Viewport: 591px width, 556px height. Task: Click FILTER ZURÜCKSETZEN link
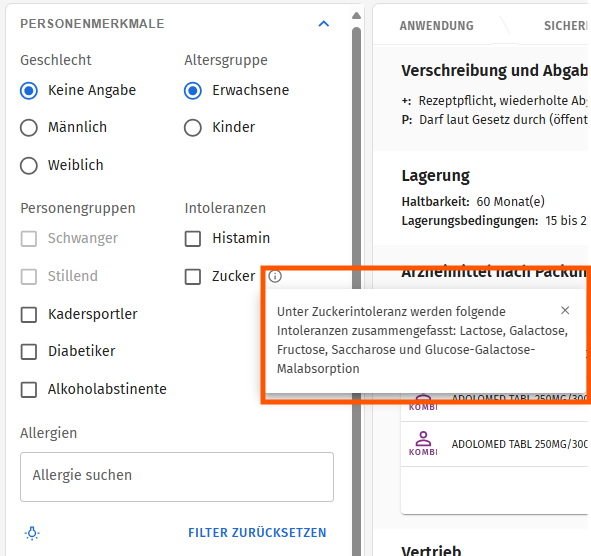pos(257,533)
